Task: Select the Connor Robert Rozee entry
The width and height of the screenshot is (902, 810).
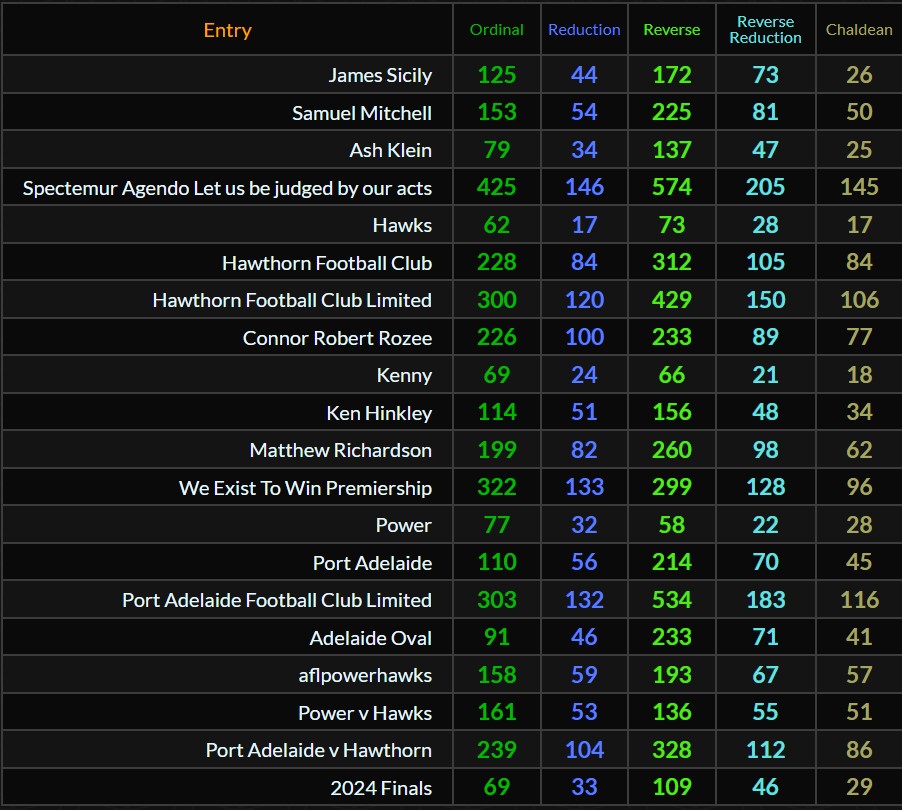Action: coord(337,338)
